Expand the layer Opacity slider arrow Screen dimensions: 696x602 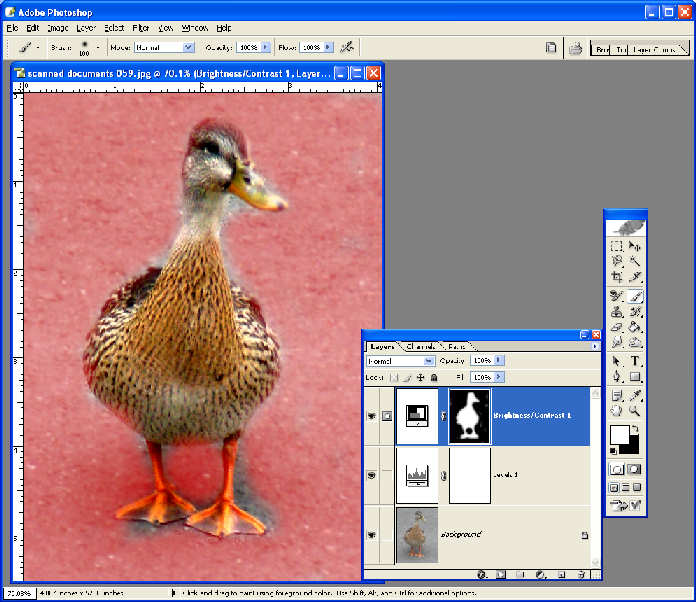pyautogui.click(x=499, y=360)
